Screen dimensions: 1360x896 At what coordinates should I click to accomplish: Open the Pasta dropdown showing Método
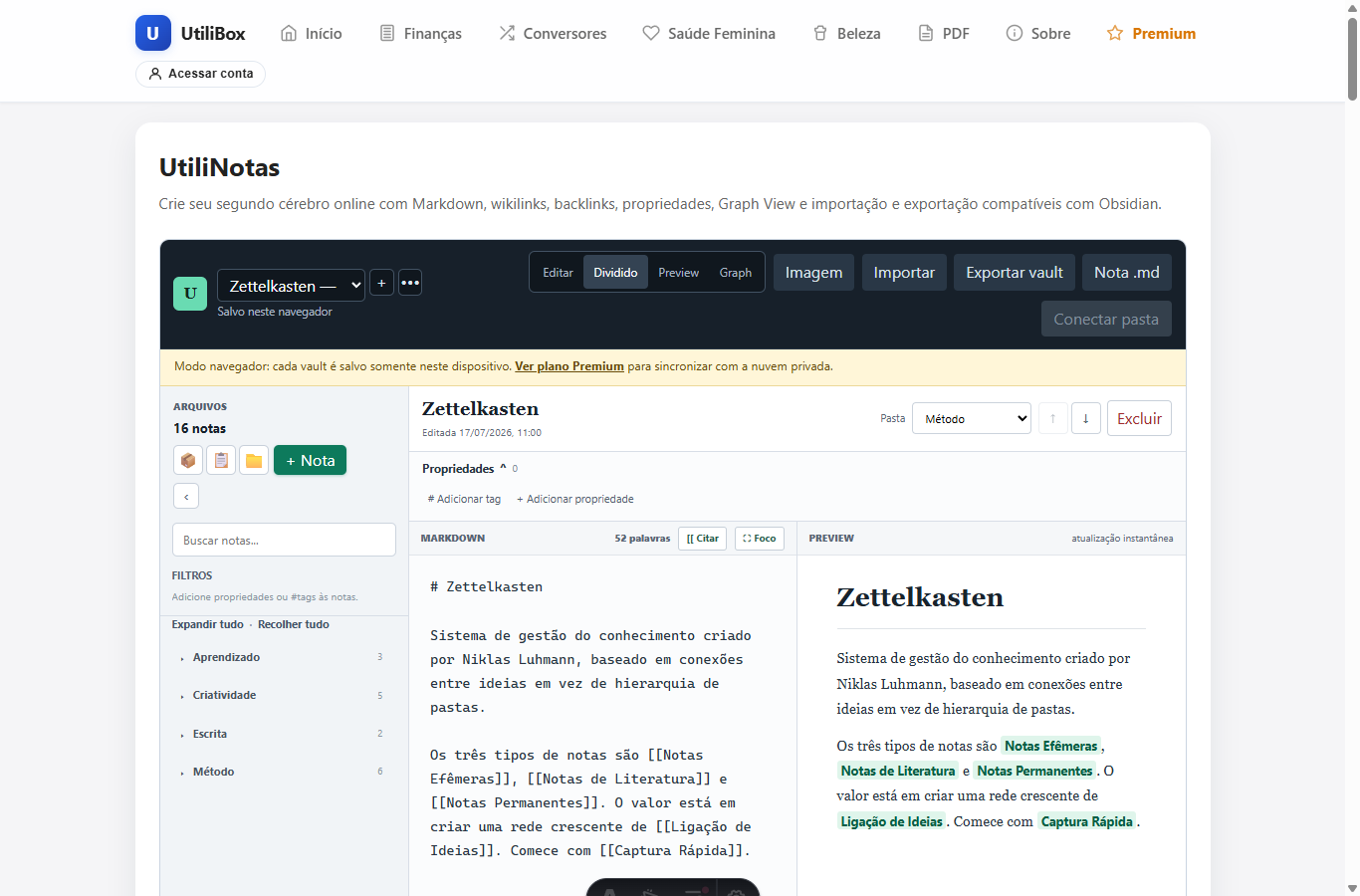[973, 419]
